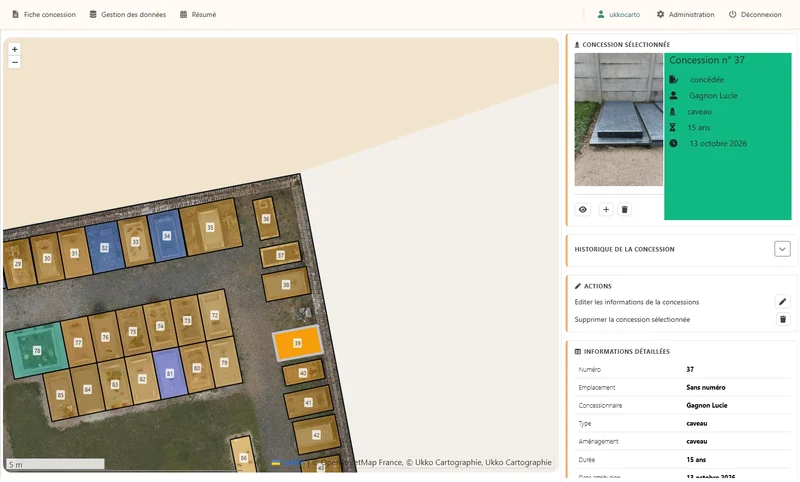Click the Concessionnaire value 'Gagnon Lucie' in details
Viewport: 800px width, 482px height.
click(x=707, y=405)
